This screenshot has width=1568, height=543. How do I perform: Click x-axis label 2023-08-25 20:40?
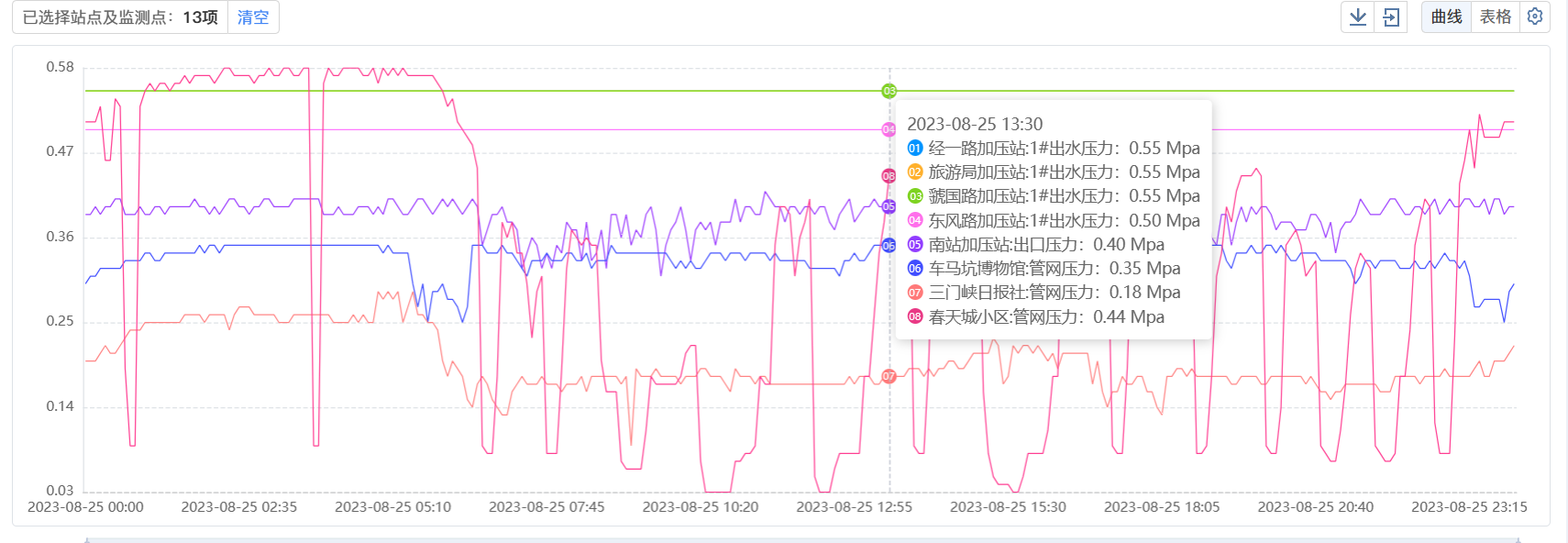pos(1315,507)
